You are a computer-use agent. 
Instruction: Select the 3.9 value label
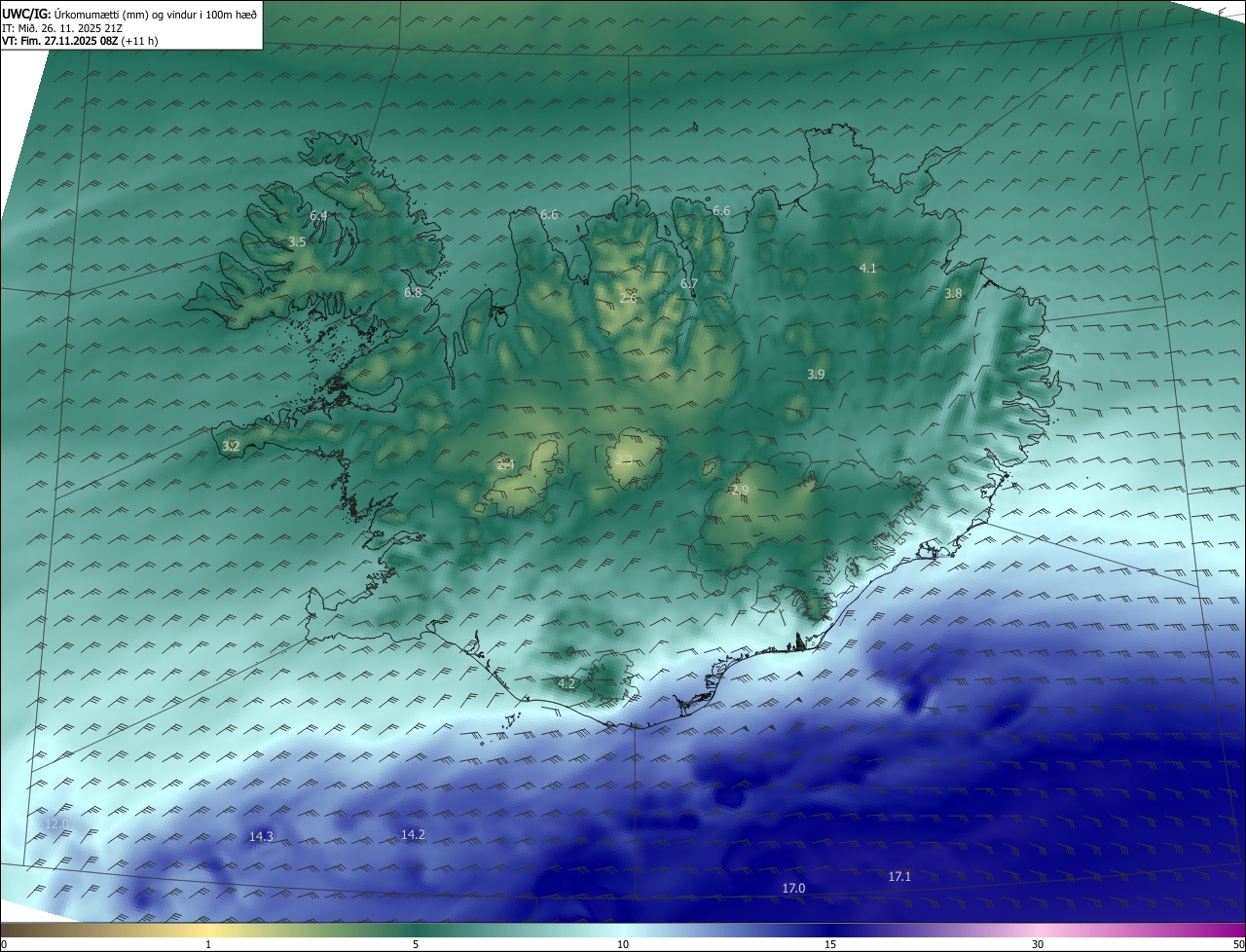point(816,374)
